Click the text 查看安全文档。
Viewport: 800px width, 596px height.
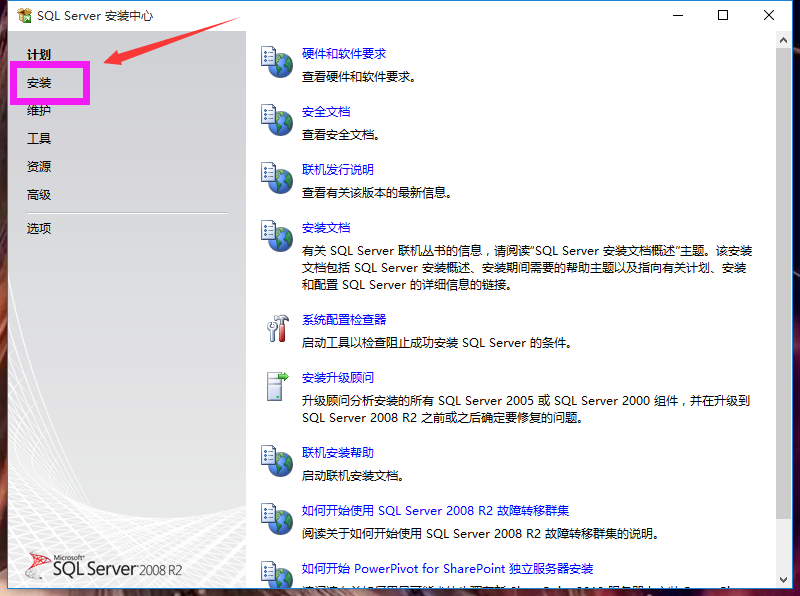[x=341, y=135]
